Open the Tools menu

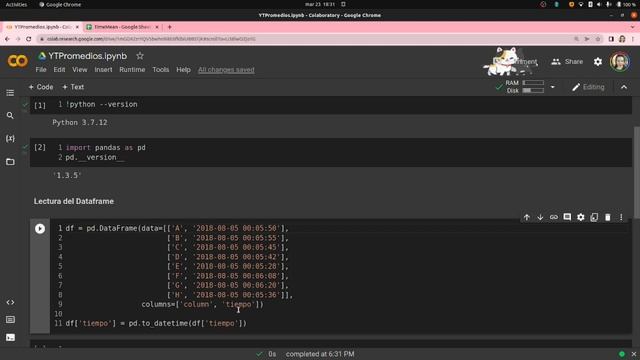click(161, 70)
